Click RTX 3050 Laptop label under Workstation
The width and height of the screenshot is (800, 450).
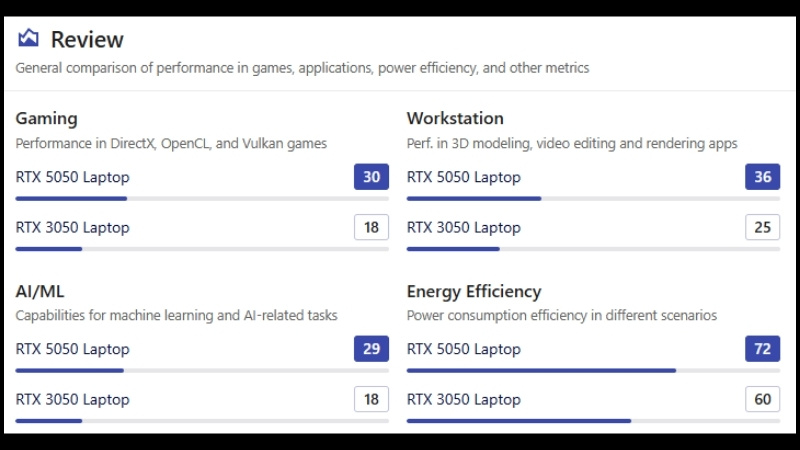coord(464,227)
